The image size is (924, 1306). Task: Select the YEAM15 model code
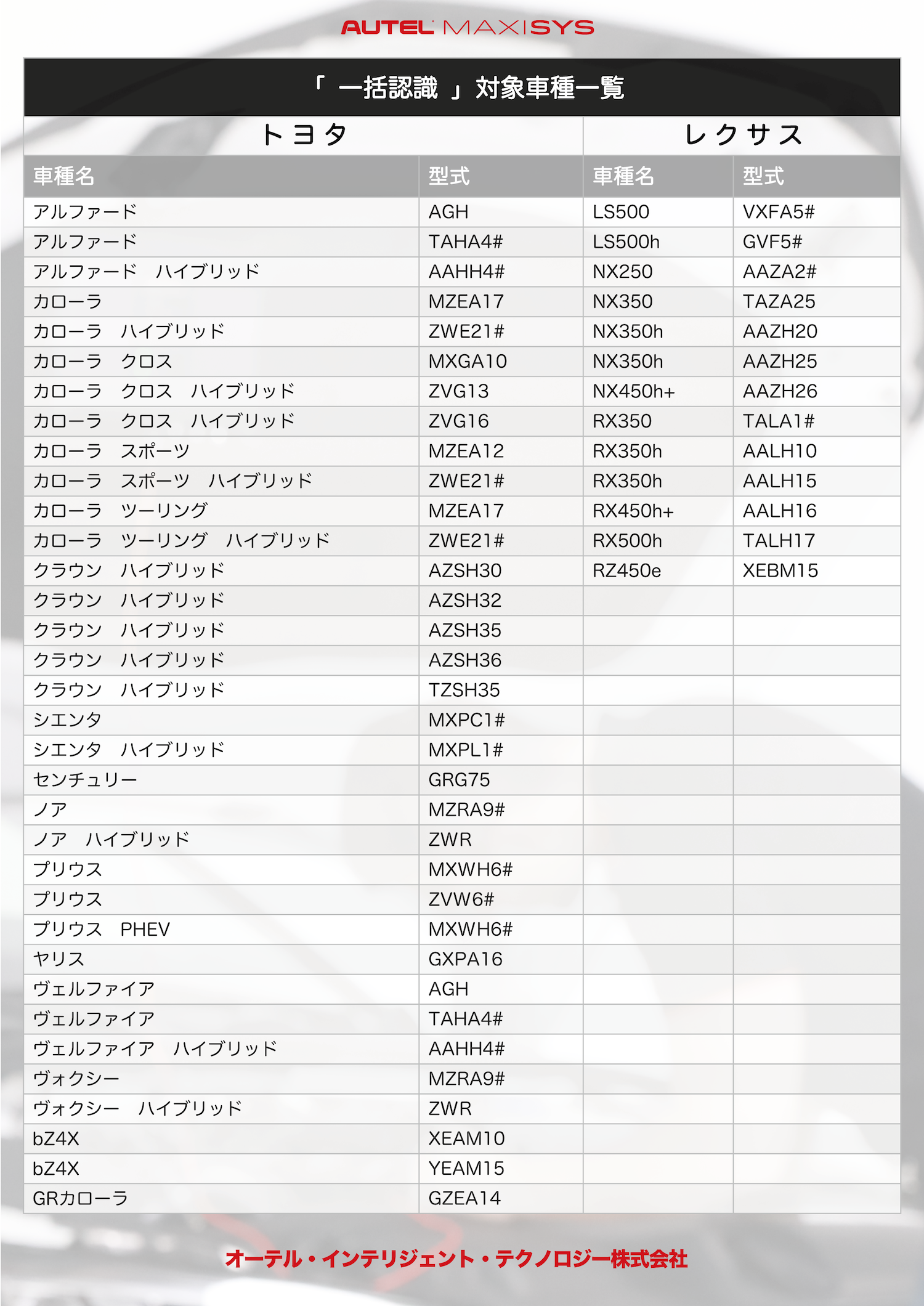pos(466,1169)
